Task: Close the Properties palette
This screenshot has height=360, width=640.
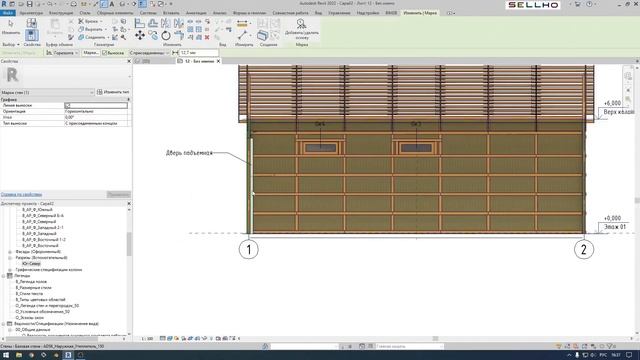Action: pyautogui.click(x=129, y=61)
